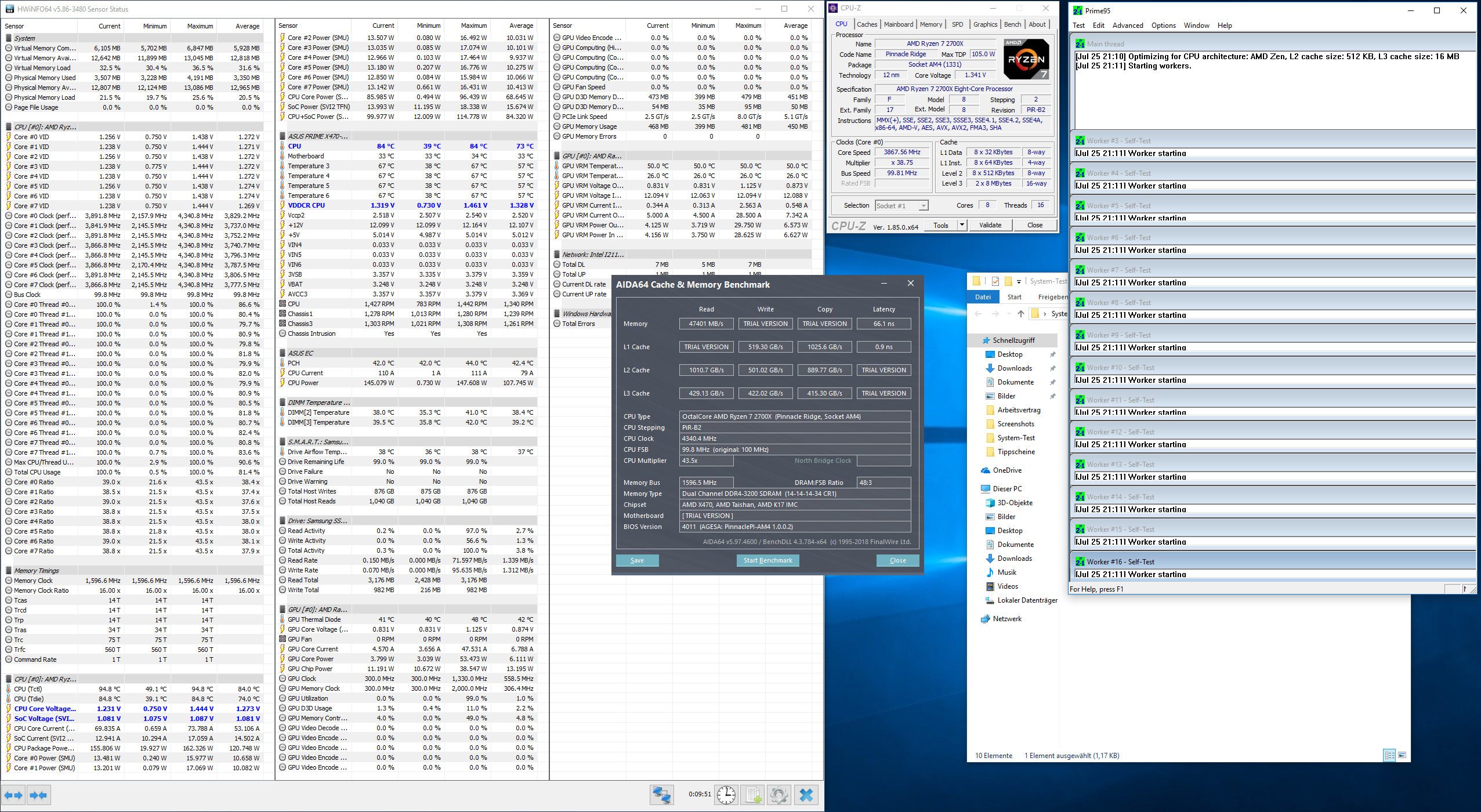Click the CPU-Z title bar app icon
This screenshot has width=1481, height=812.
(x=834, y=8)
